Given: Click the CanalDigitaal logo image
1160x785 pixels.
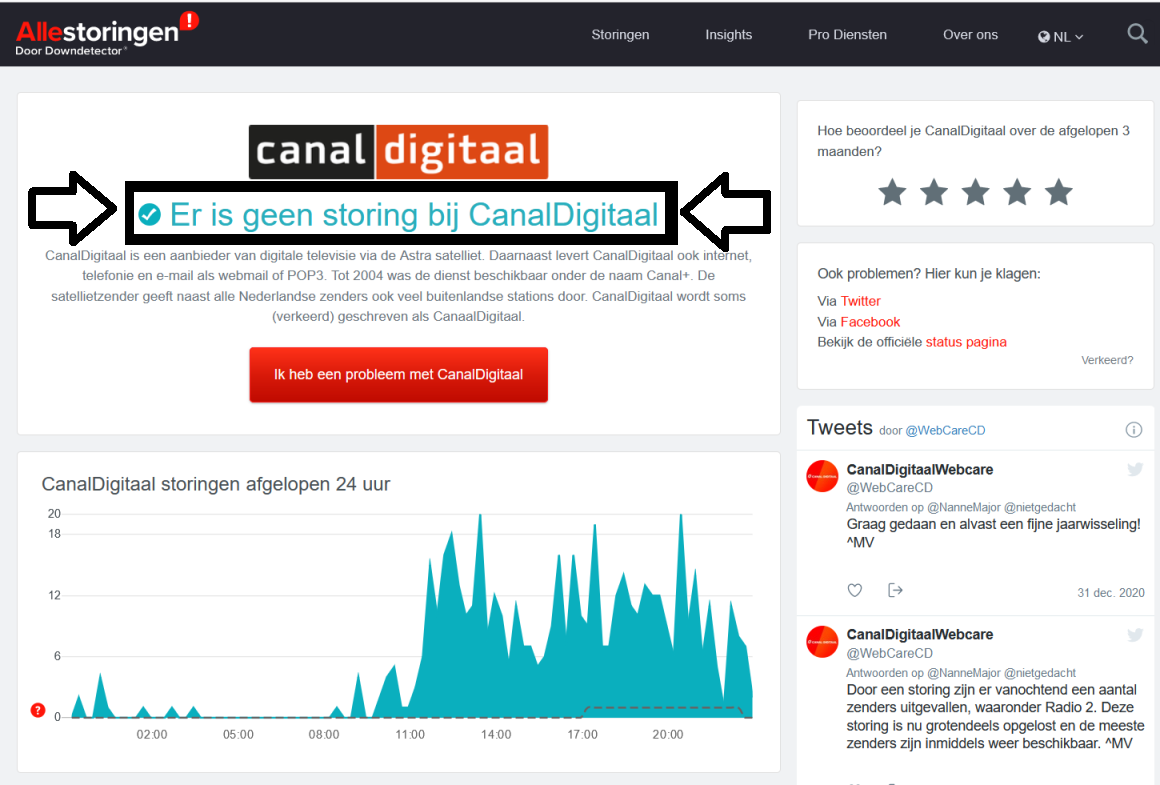Looking at the screenshot, I should [398, 152].
